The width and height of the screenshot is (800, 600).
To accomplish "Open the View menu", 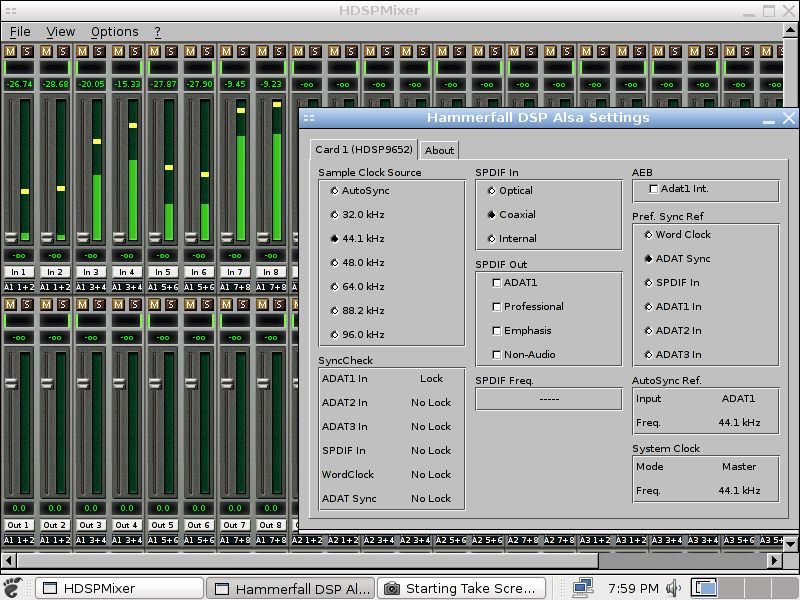I will click(61, 32).
